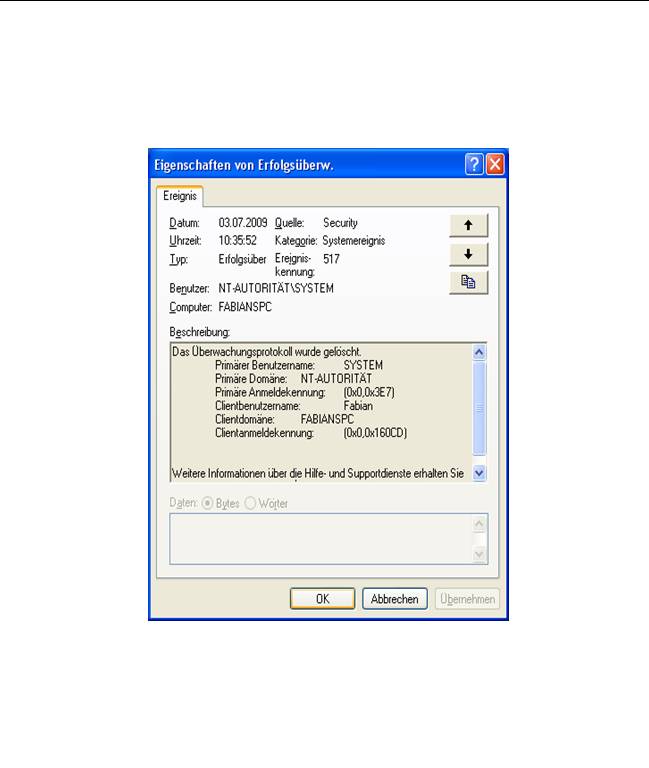
Task: Click event ID value 517
Action: pyautogui.click(x=331, y=259)
